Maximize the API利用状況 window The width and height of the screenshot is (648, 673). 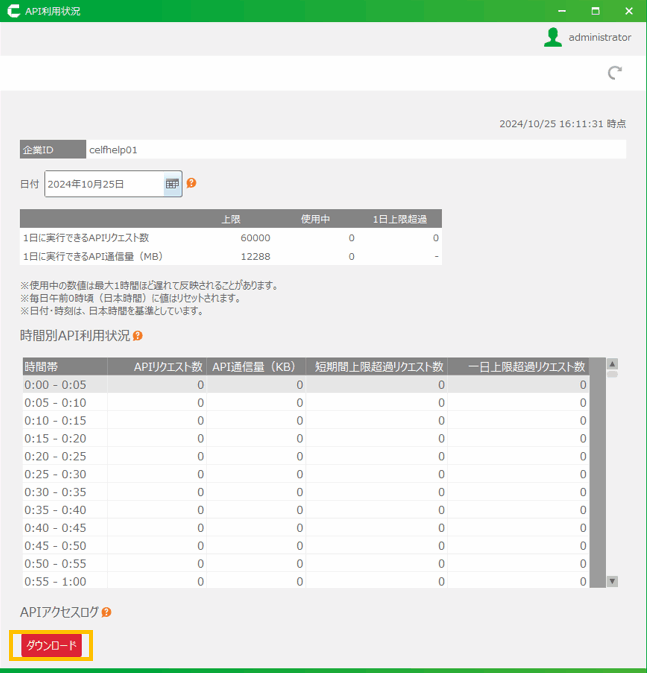(x=595, y=11)
